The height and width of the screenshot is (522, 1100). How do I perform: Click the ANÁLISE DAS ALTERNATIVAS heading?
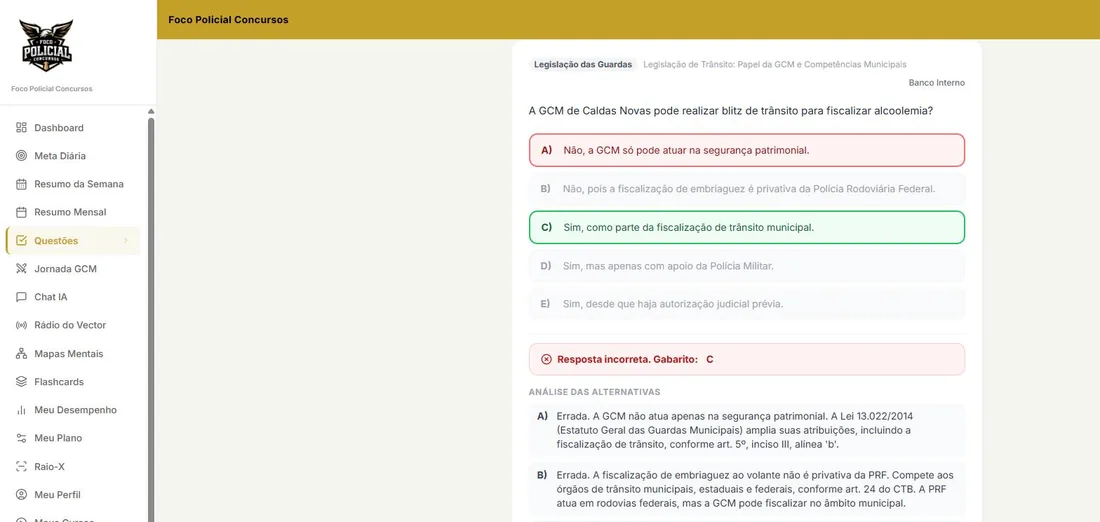[594, 392]
